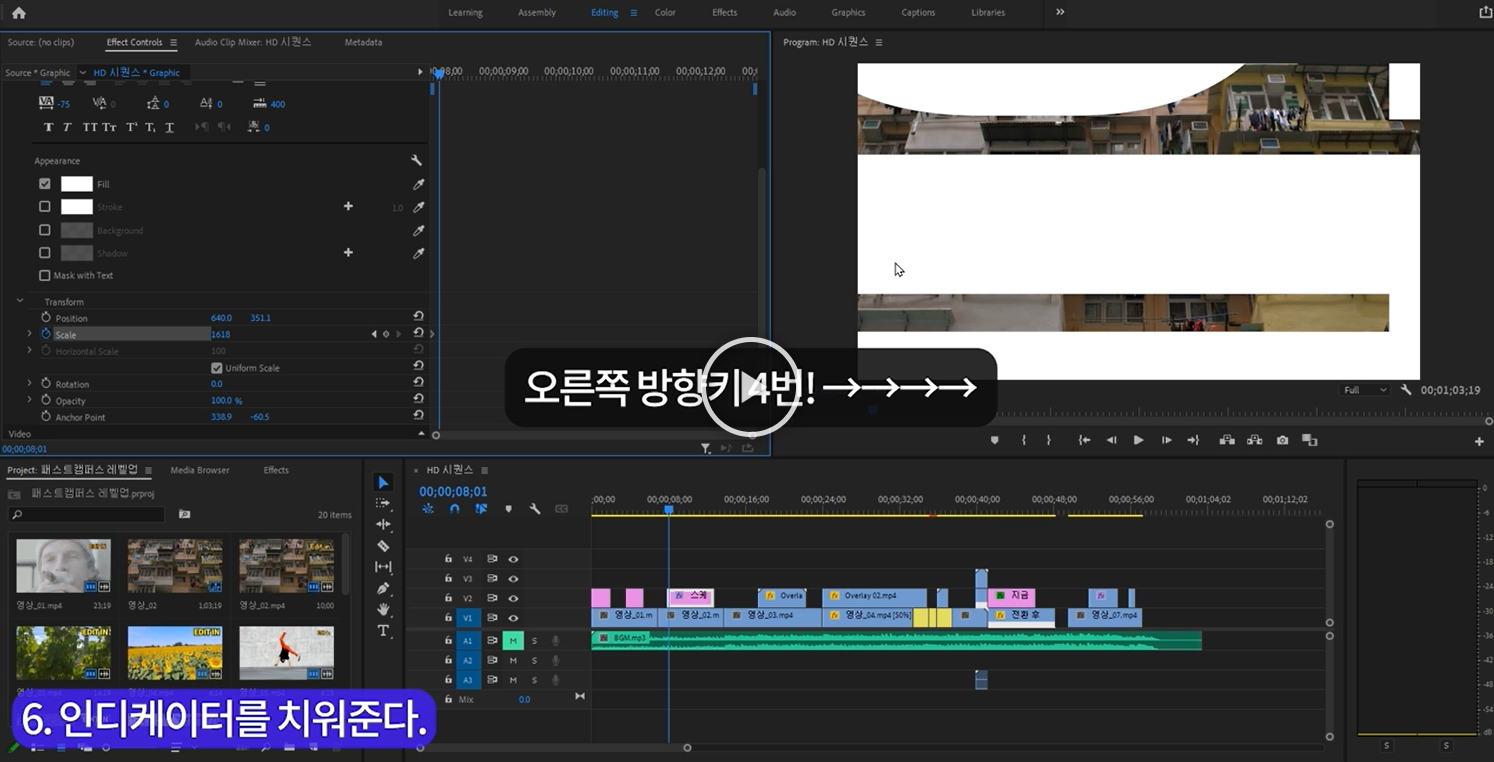Switch to Audio workspace

tap(785, 13)
